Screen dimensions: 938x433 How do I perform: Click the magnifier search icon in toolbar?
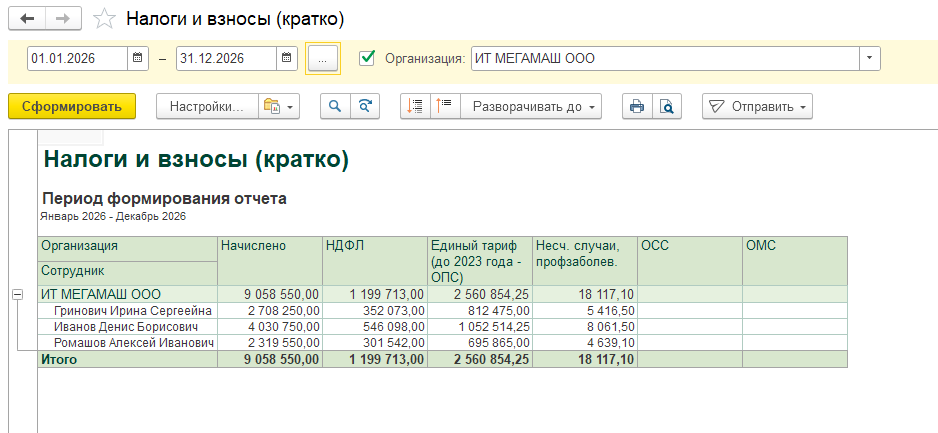click(x=335, y=107)
